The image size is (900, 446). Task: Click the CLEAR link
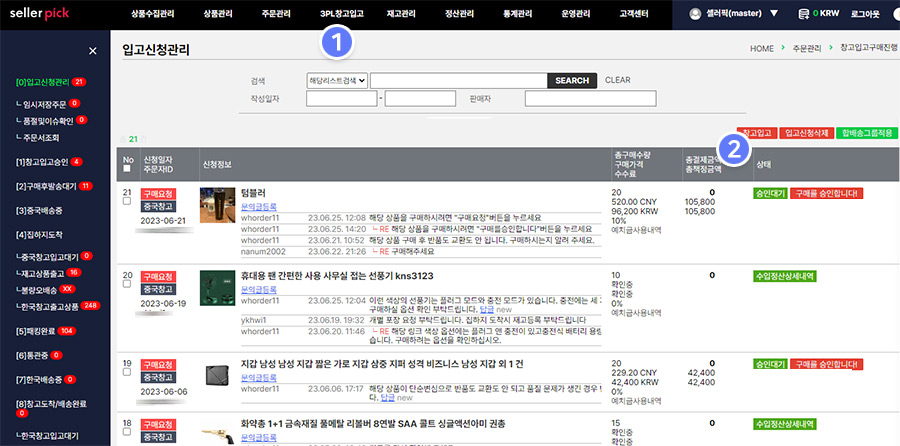click(x=617, y=80)
